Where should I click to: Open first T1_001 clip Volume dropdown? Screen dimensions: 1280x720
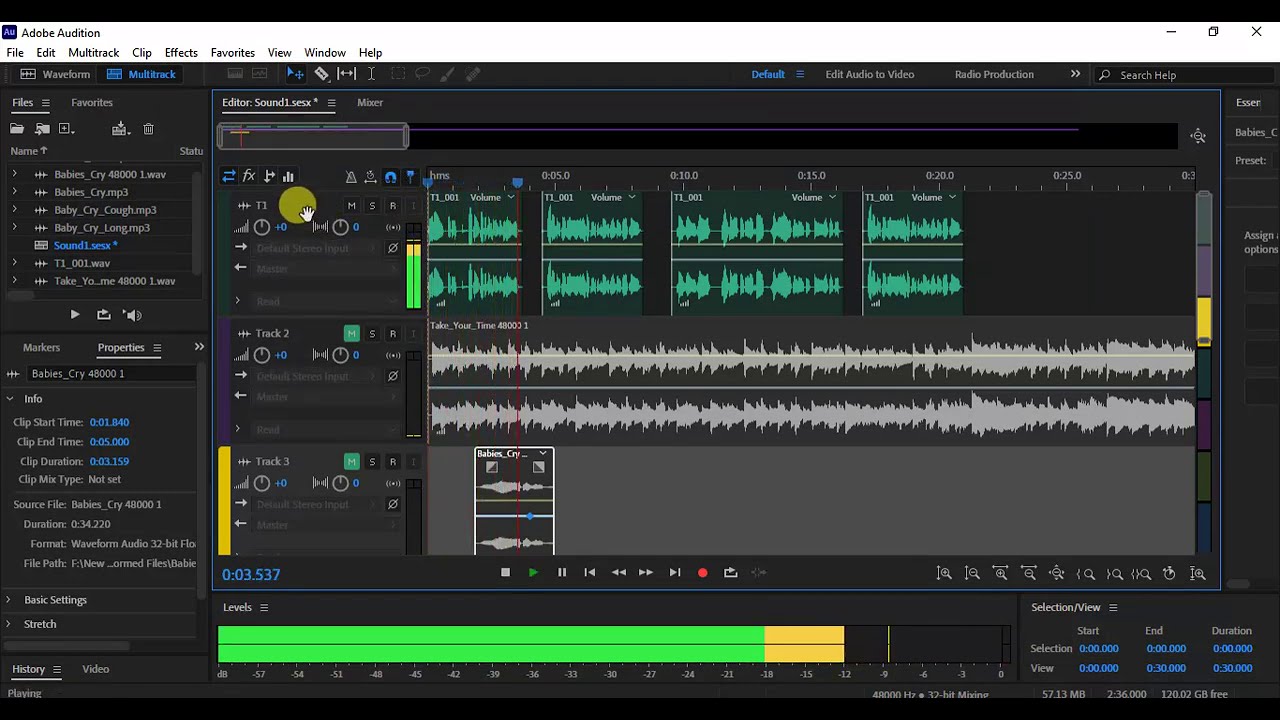(510, 197)
